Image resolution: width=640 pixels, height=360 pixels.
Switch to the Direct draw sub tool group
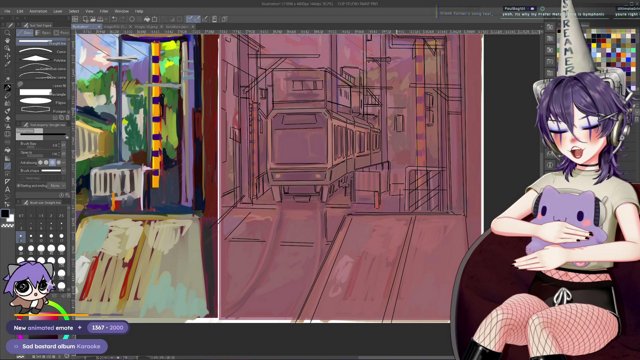click(25, 33)
